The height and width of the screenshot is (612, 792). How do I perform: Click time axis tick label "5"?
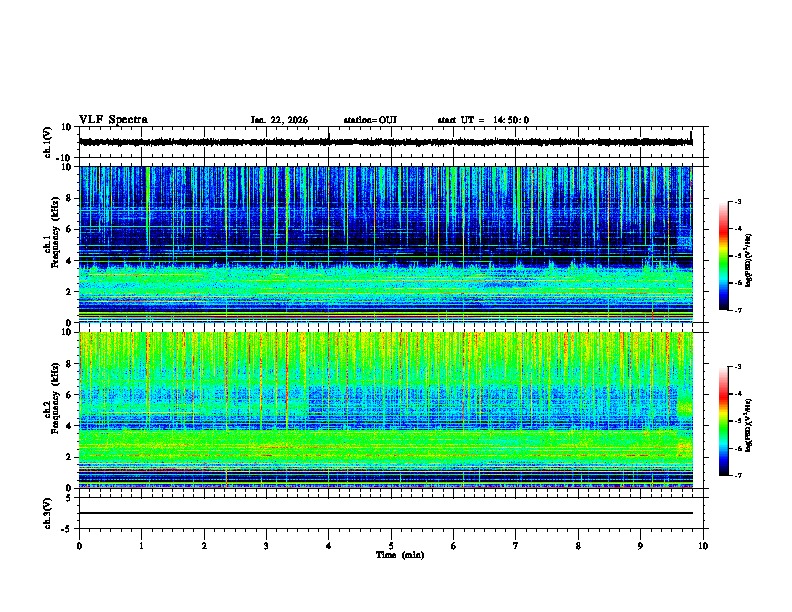(x=391, y=546)
